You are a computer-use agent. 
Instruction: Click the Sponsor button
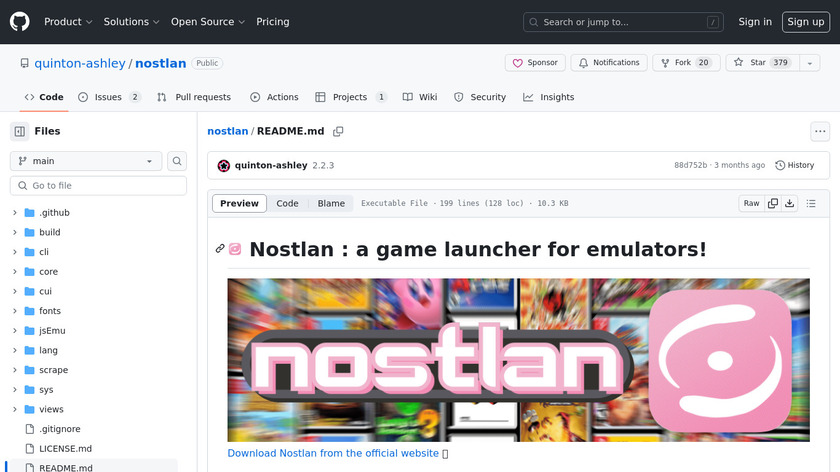(535, 63)
